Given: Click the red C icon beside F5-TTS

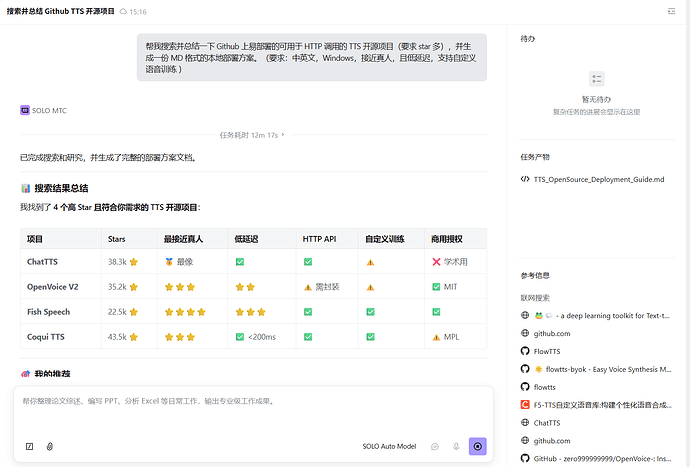Looking at the screenshot, I should click(x=525, y=404).
